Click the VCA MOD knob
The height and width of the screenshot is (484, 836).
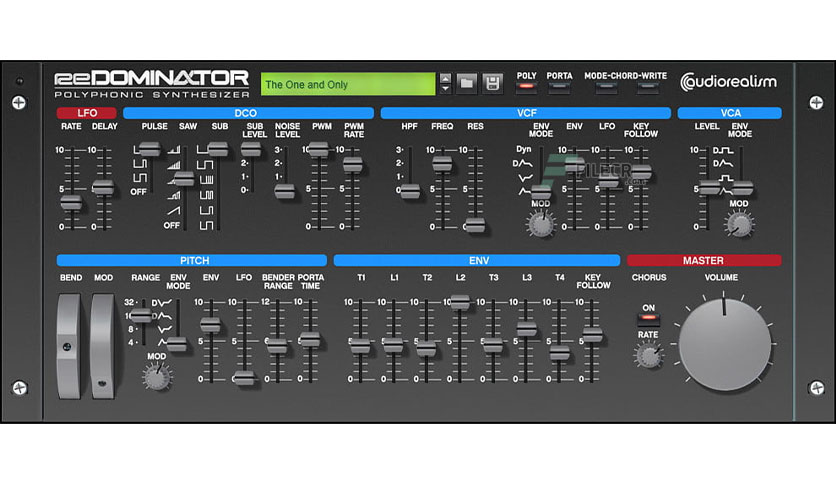point(739,224)
